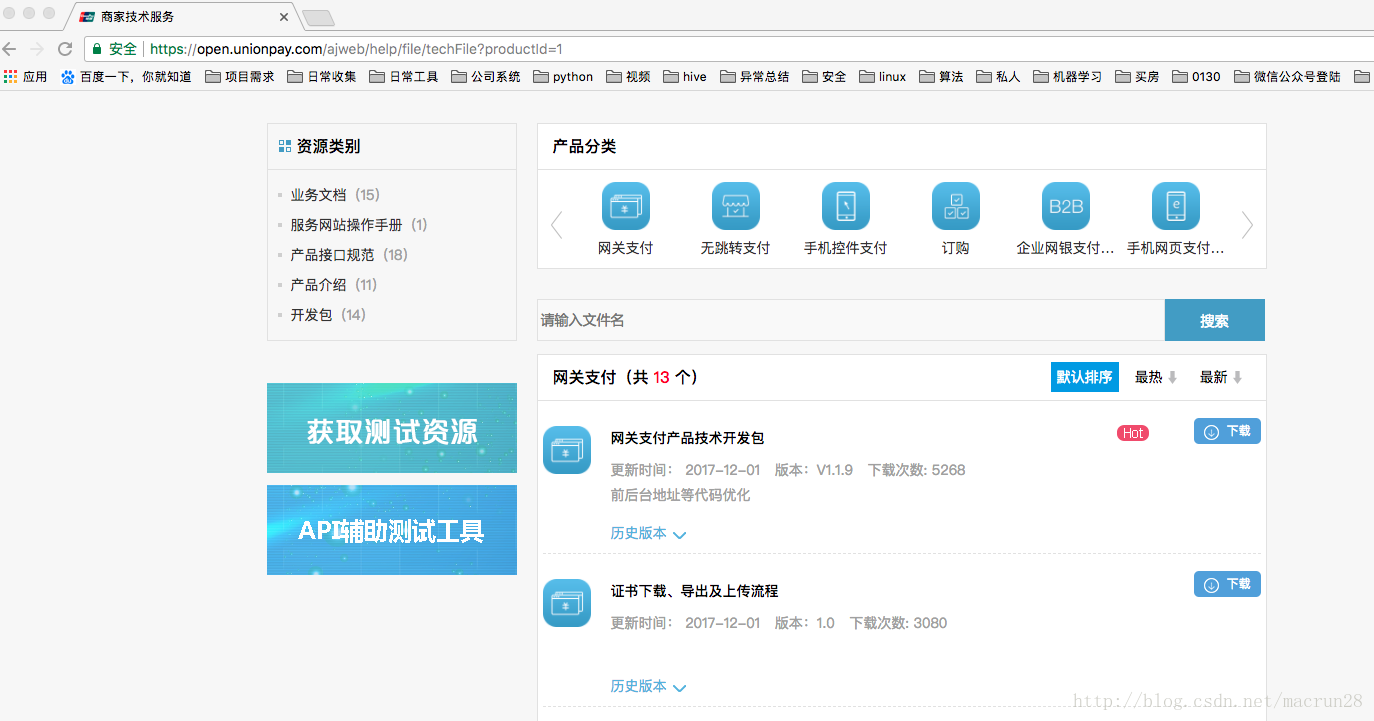Open the API辅助测试工具 banner
Image resolution: width=1374 pixels, height=721 pixels.
(x=392, y=530)
